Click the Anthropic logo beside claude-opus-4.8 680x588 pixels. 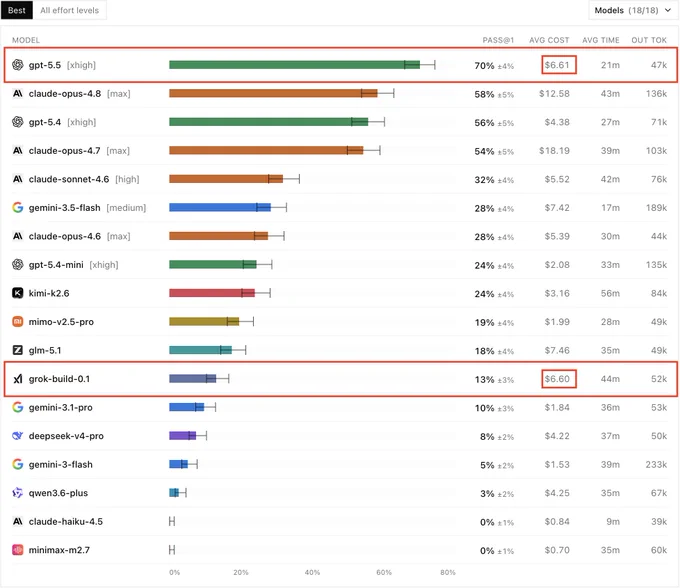click(17, 93)
